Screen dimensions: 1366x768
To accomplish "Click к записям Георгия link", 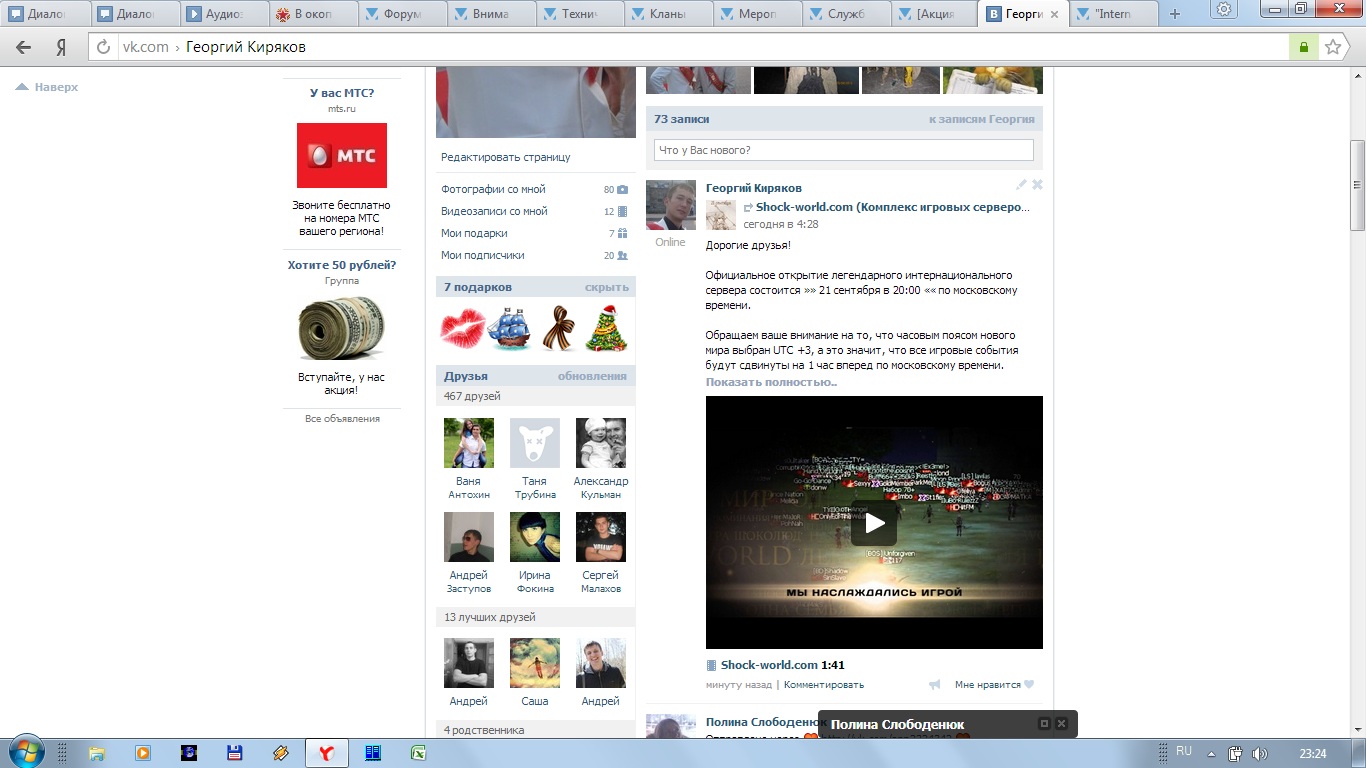I will coord(982,119).
